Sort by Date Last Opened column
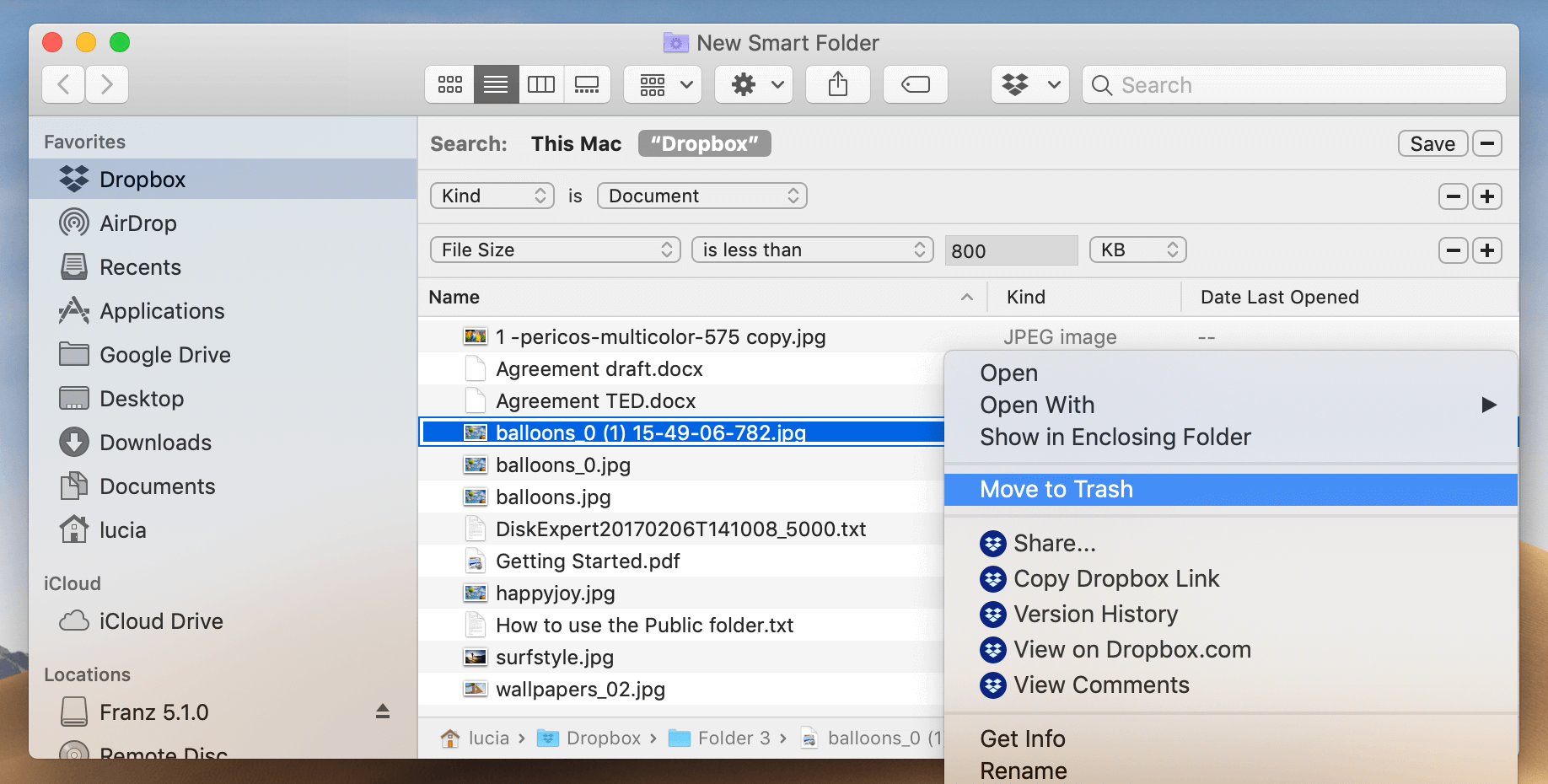The width and height of the screenshot is (1548, 784). (1349, 297)
